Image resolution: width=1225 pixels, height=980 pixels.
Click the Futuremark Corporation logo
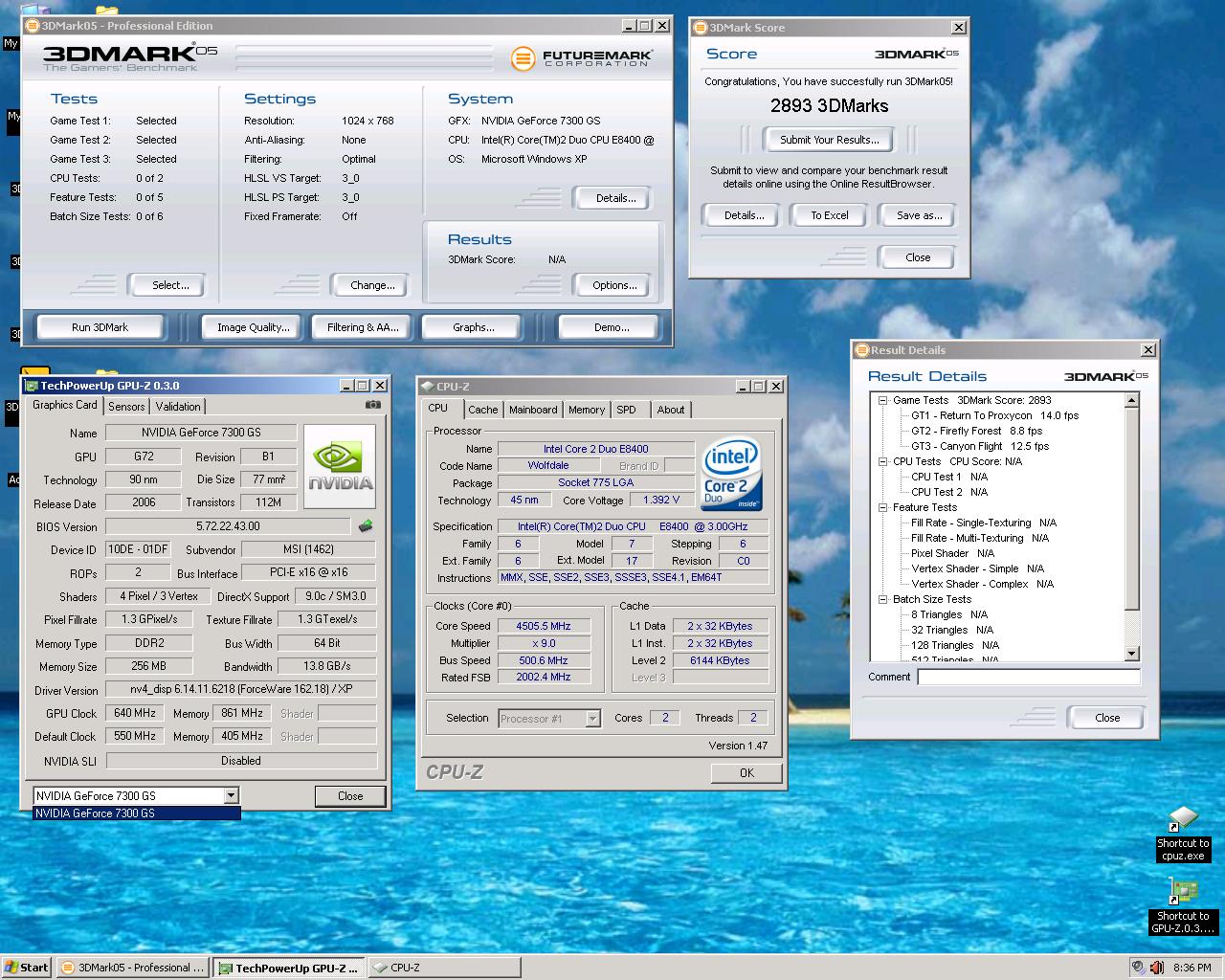click(x=582, y=58)
